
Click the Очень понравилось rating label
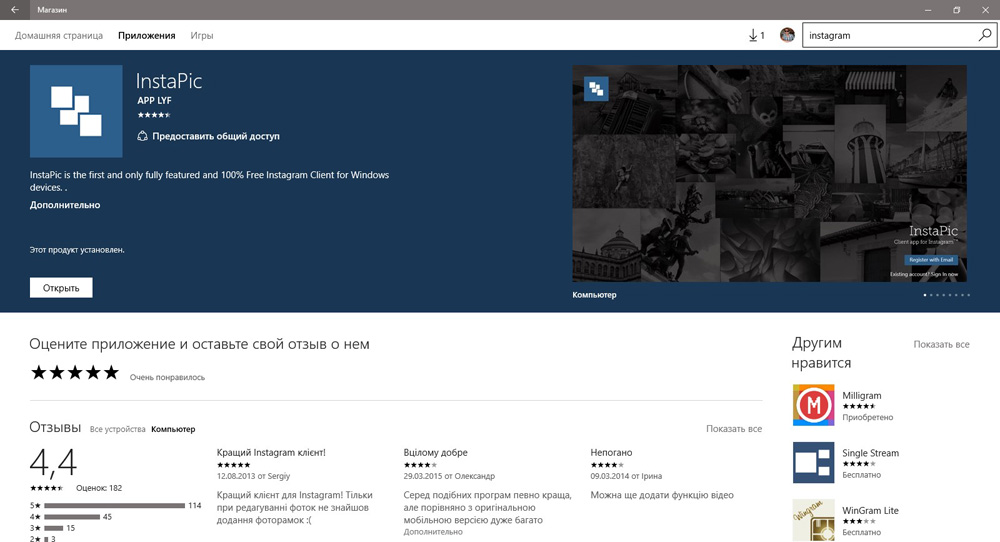[x=167, y=377]
